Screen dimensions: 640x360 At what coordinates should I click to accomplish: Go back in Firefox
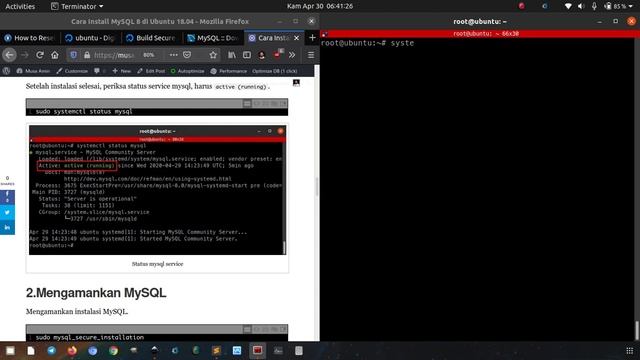tap(9, 55)
